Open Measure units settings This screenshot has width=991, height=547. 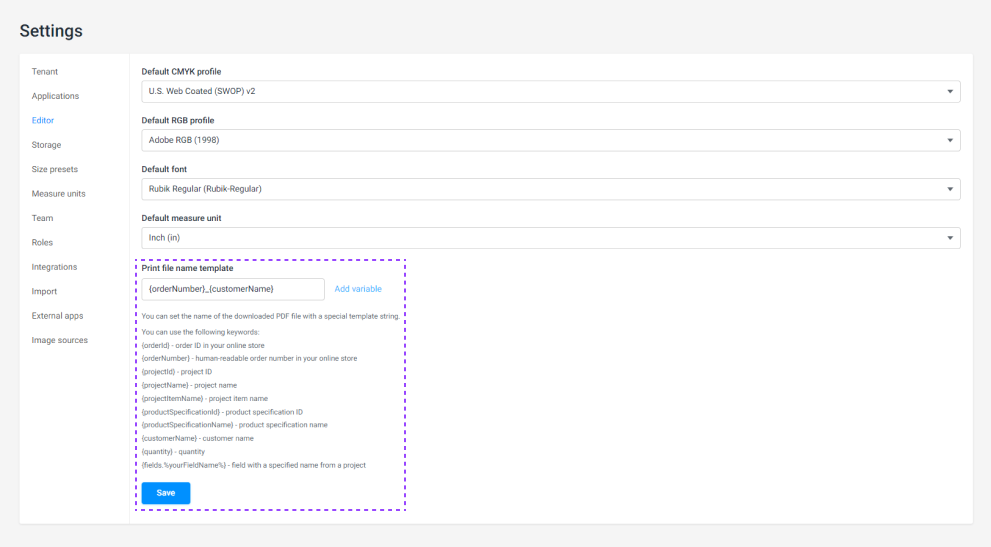coord(59,194)
